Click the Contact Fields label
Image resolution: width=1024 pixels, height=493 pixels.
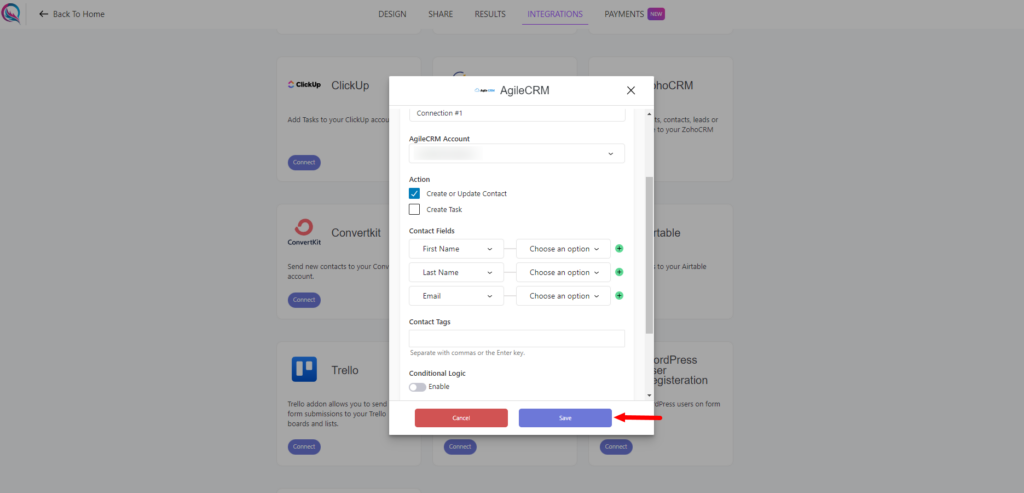[432, 231]
